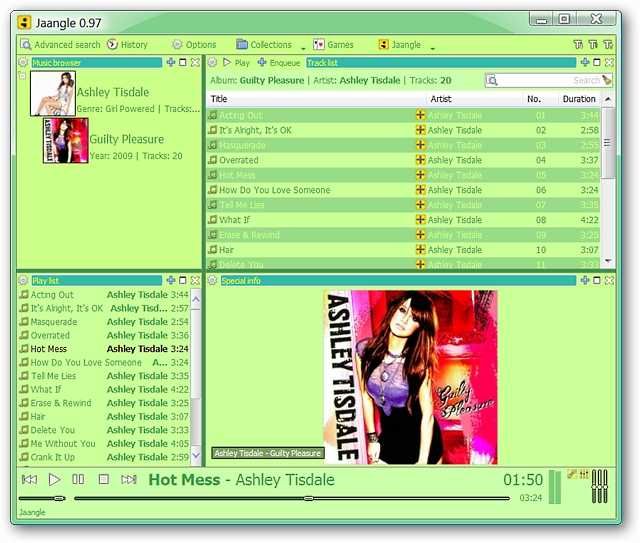Click Enqueue in the Track list header
The height and width of the screenshot is (543, 640).
pyautogui.click(x=279, y=62)
